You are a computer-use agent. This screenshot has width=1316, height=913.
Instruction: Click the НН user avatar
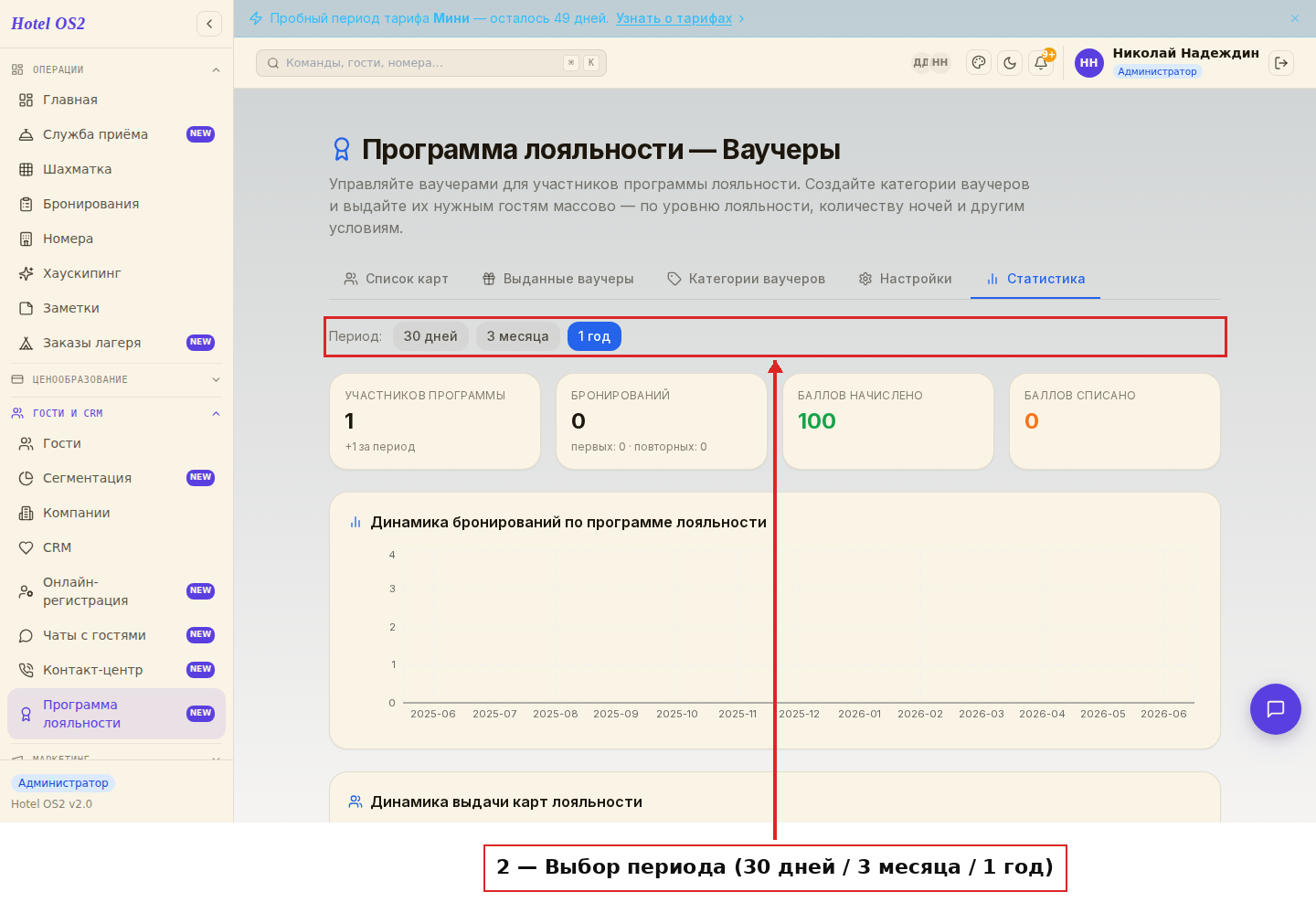tap(1089, 63)
